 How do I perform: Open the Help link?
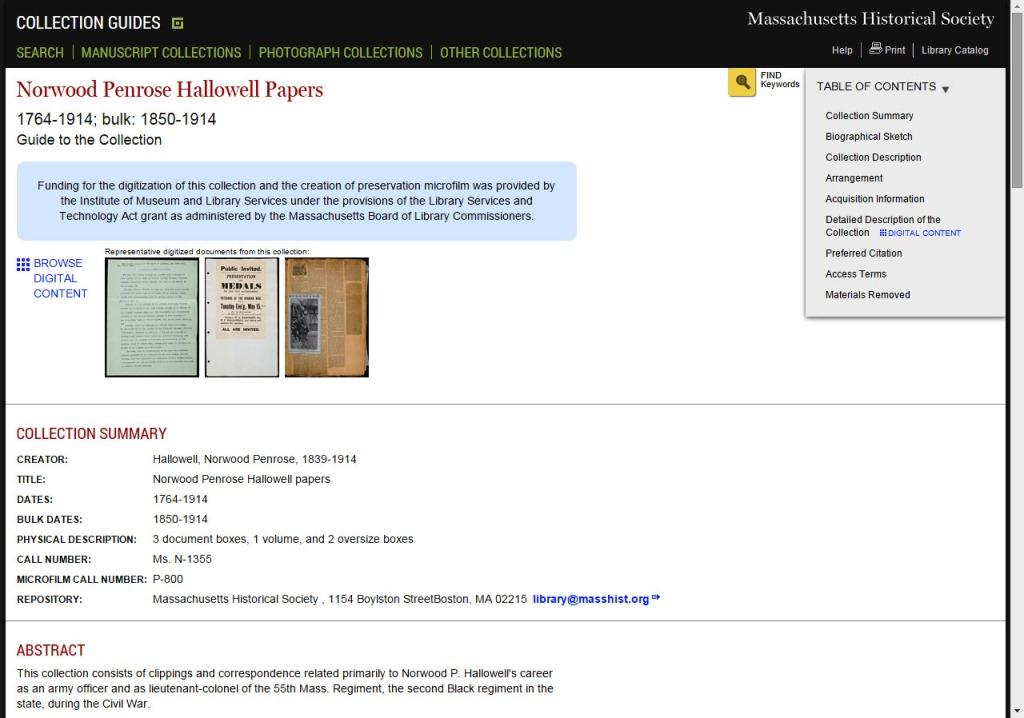pos(842,50)
